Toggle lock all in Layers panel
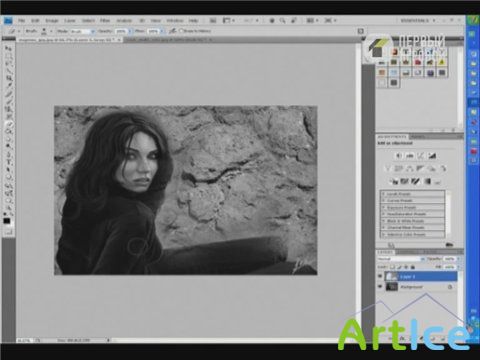Viewport: 480px width, 360px height. click(413, 267)
